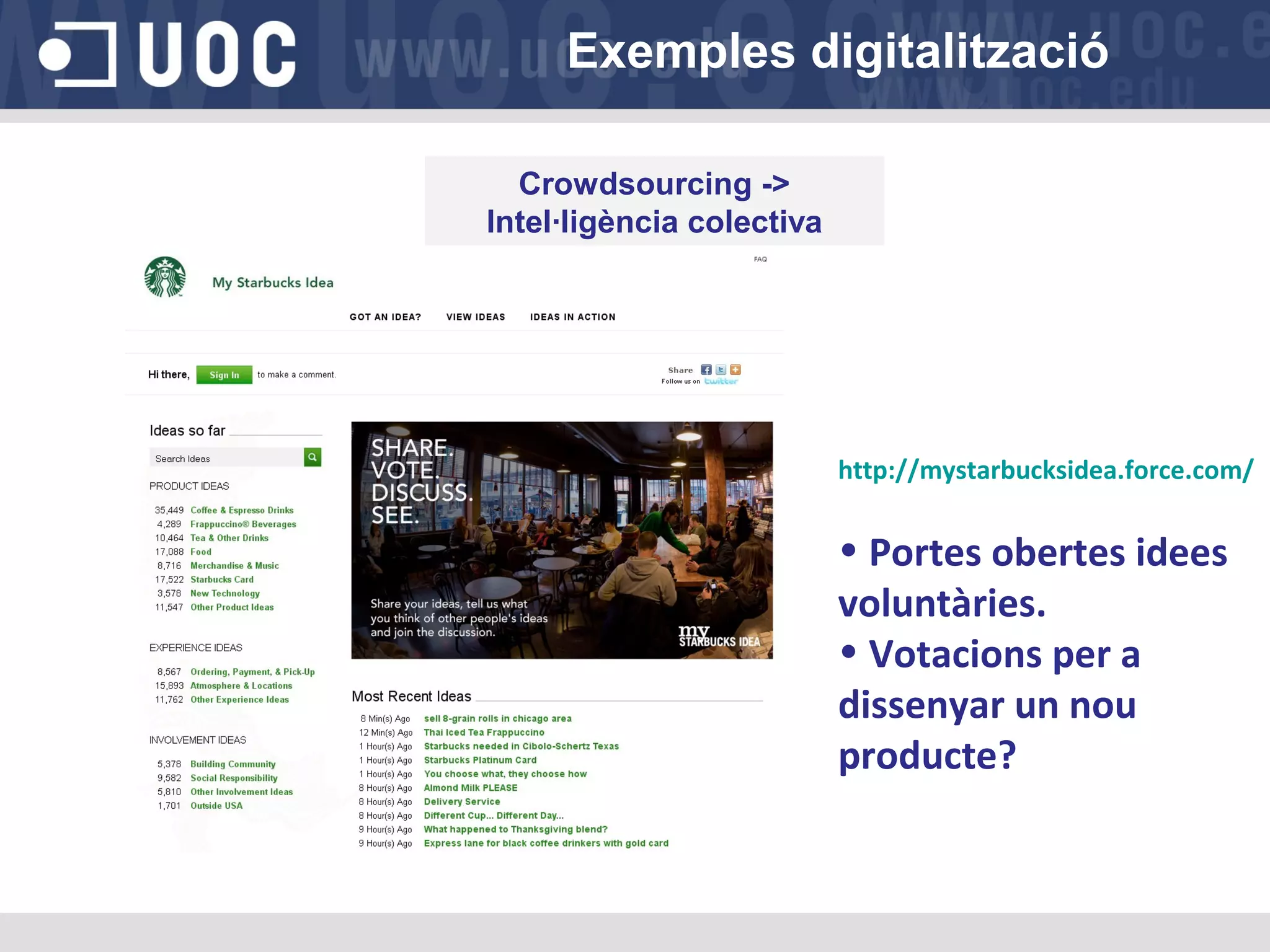Open idea 'Express lane for black coffee drinkers'
Screen dimensions: 1270x952
tap(546, 843)
